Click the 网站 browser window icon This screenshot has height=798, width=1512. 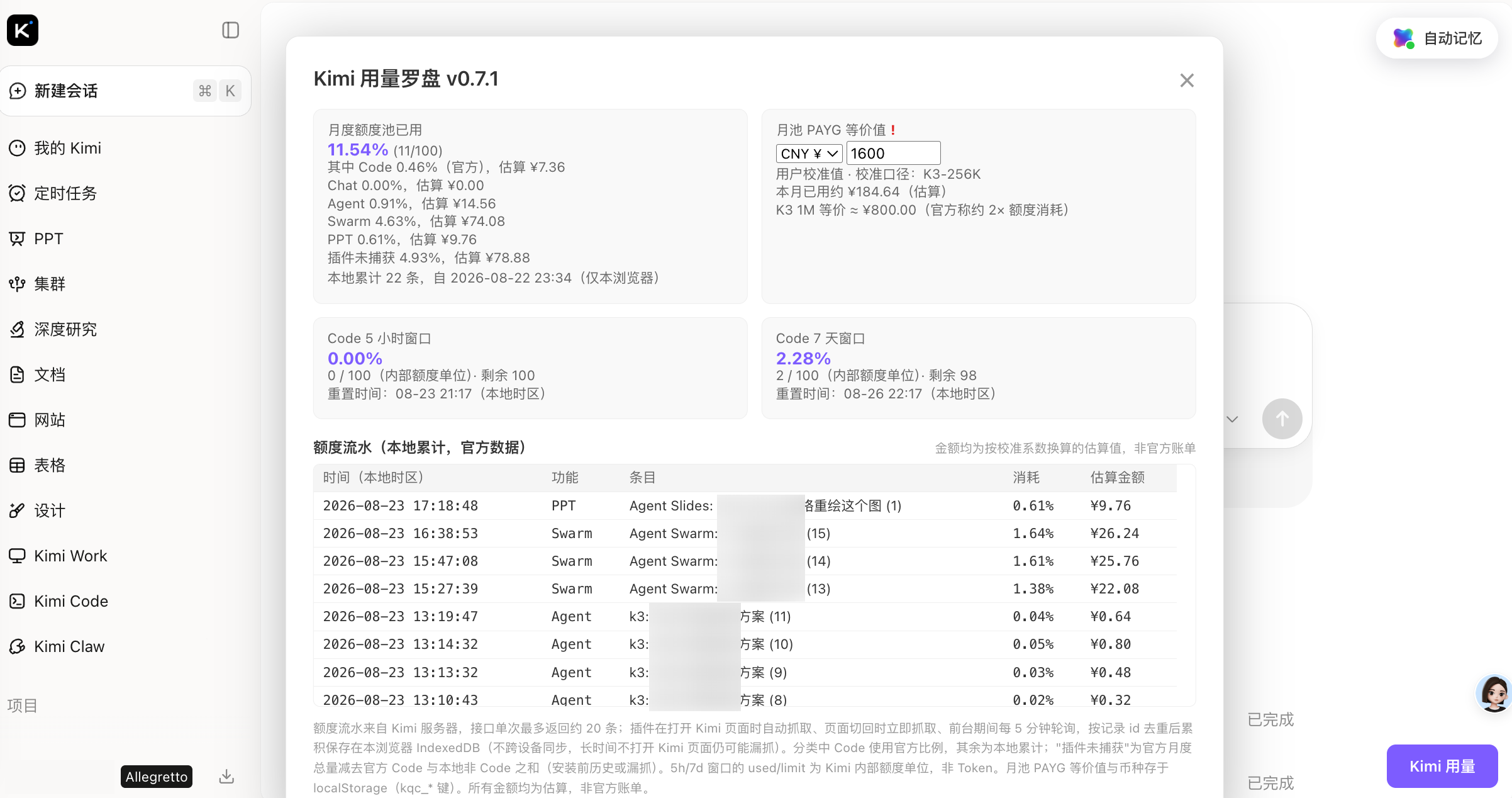pyautogui.click(x=17, y=420)
